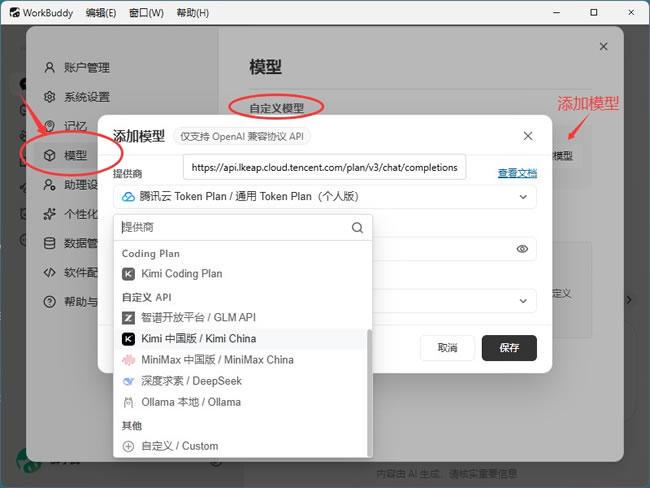
Task: Close the 添加模型 dialog
Action: click(528, 136)
